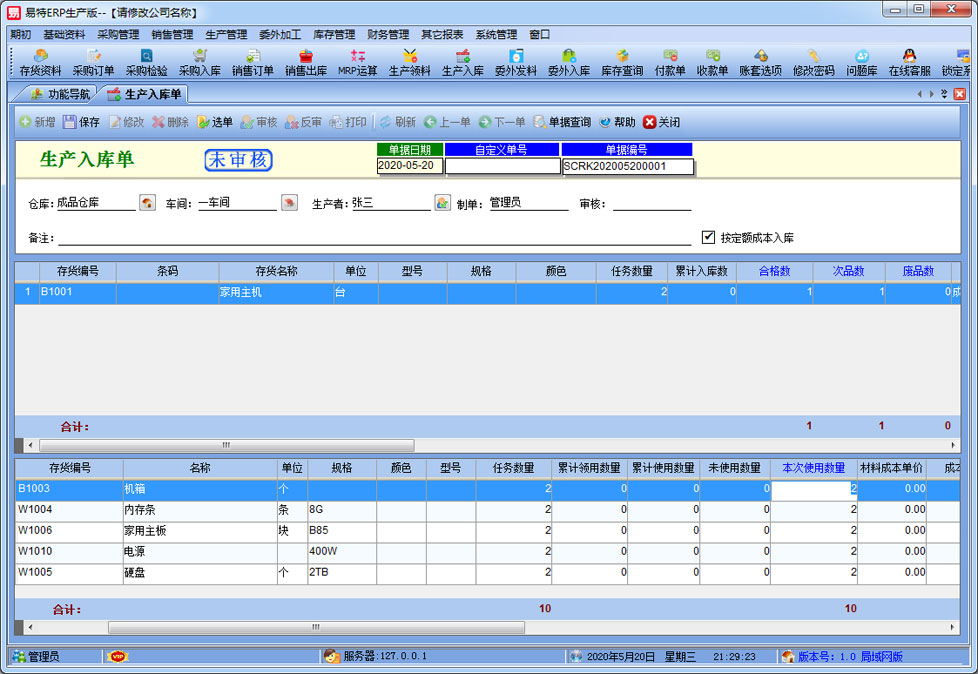Open the 库存查询 stock query icon

pos(622,62)
